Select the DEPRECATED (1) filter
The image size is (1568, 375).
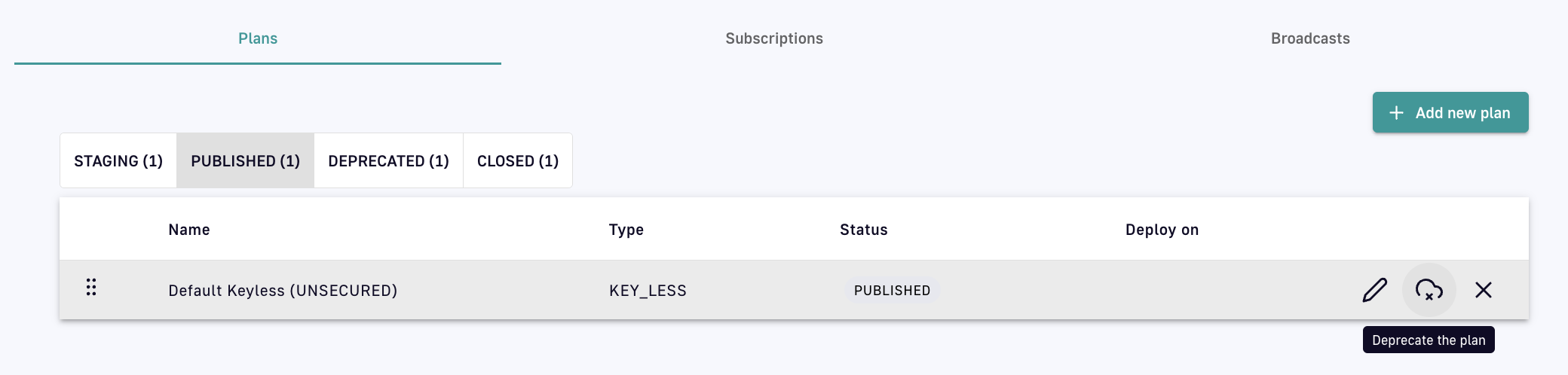(x=388, y=161)
